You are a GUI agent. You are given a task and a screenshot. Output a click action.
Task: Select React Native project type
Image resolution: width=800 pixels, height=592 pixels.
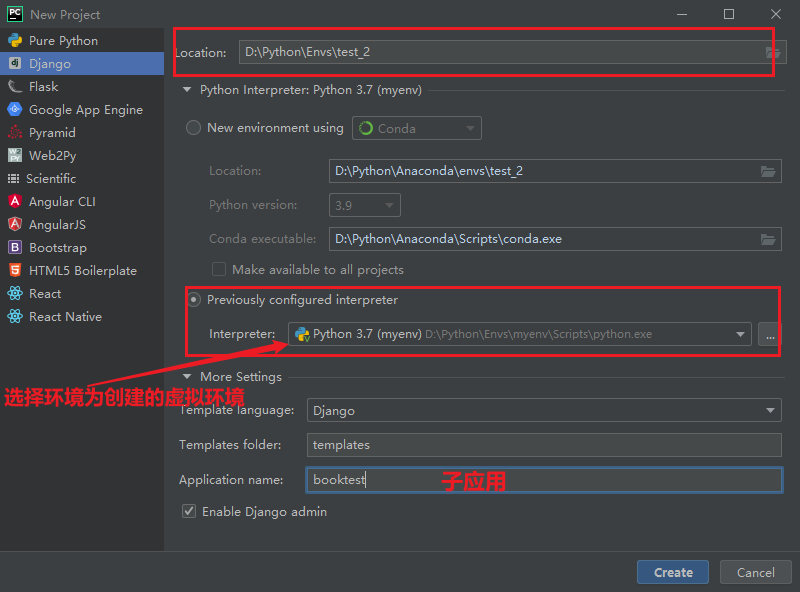click(82, 316)
